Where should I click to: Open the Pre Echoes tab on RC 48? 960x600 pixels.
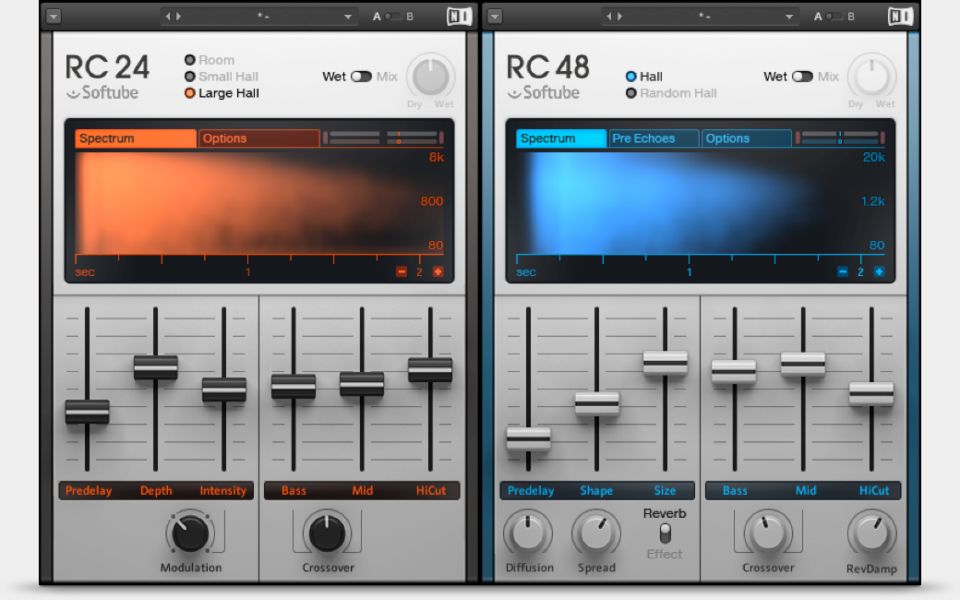(x=651, y=138)
